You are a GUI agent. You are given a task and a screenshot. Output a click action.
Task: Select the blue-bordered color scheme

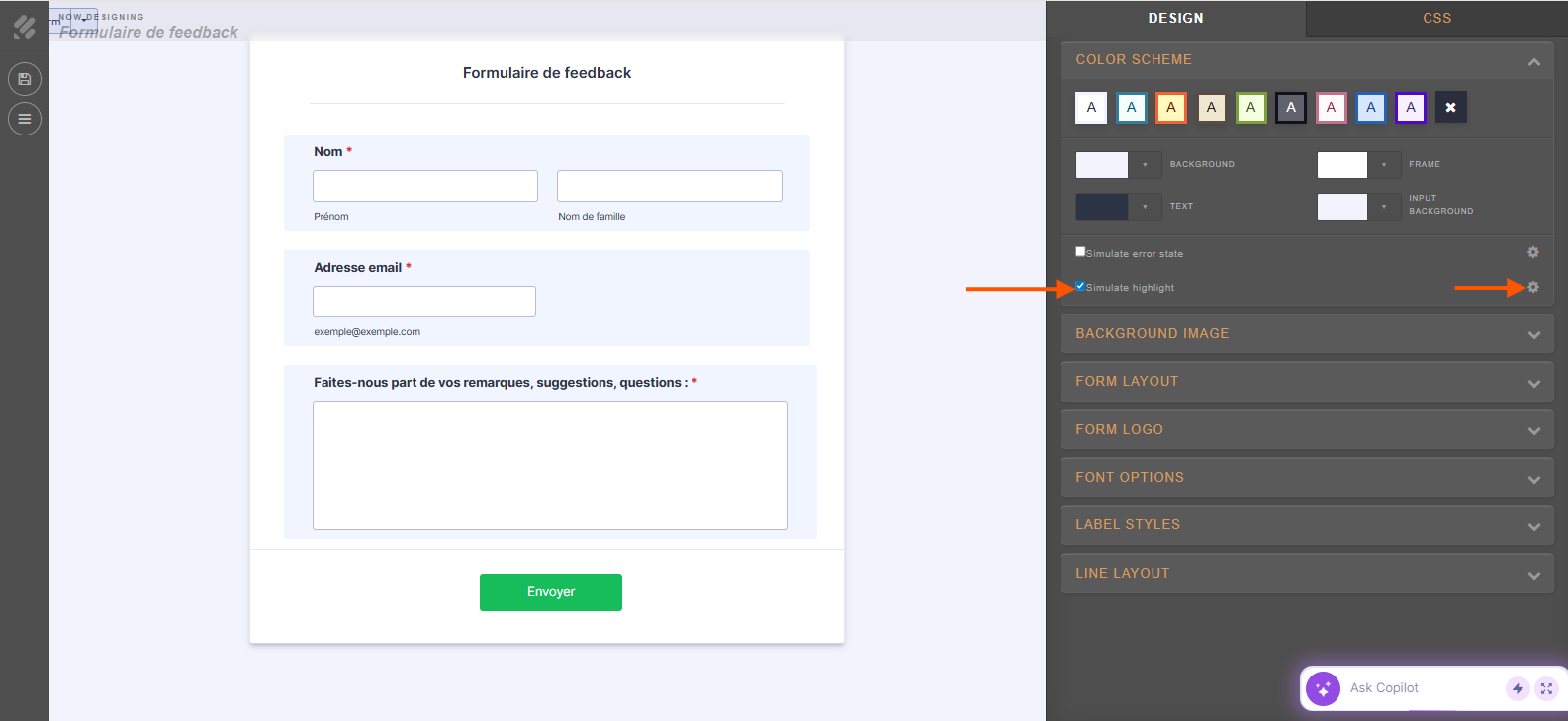pyautogui.click(x=1371, y=107)
